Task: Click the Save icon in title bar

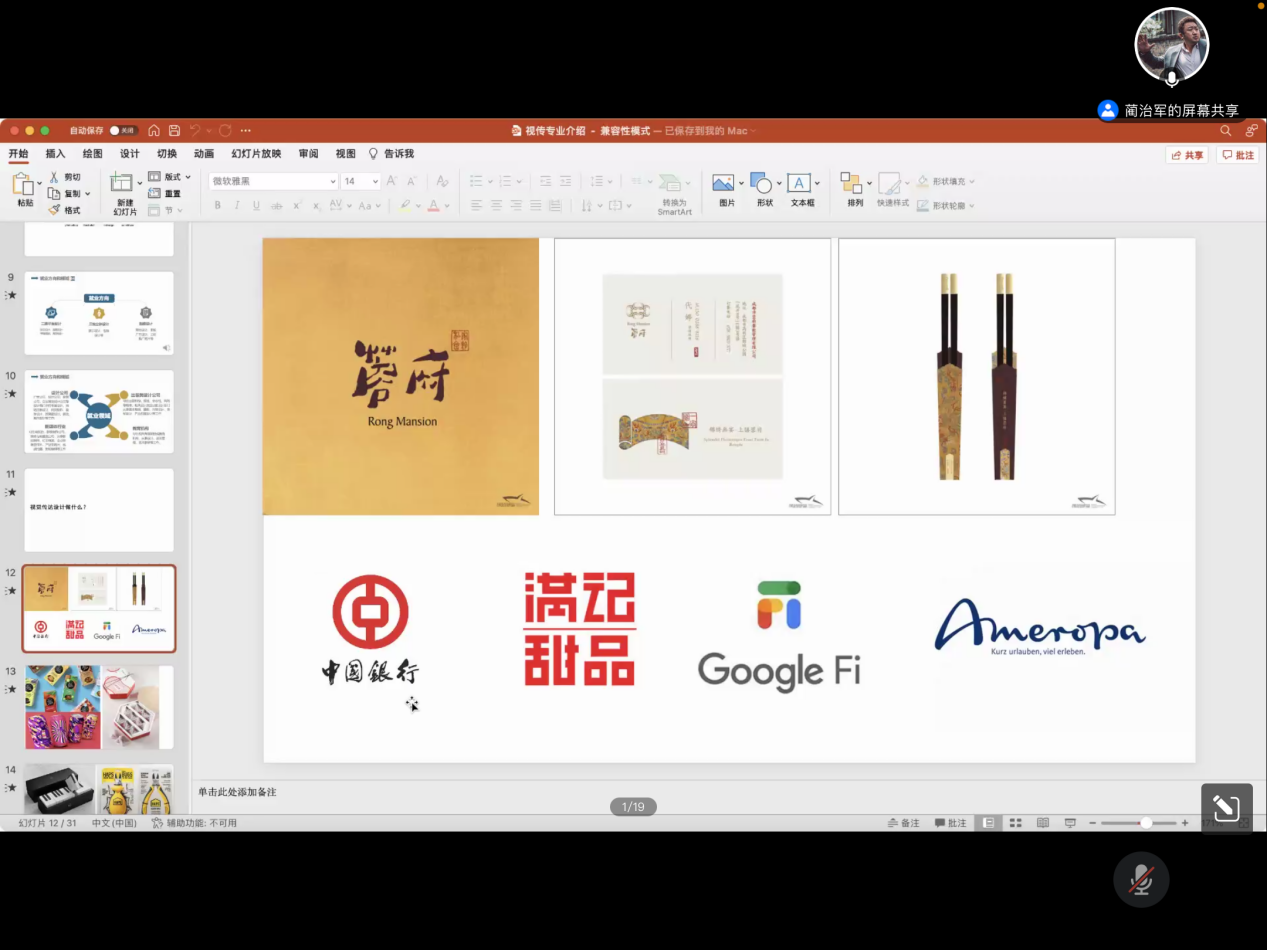Action: (174, 131)
